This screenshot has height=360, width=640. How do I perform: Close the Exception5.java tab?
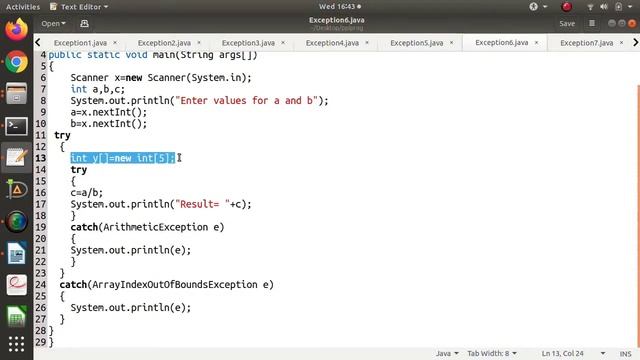[x=451, y=42]
